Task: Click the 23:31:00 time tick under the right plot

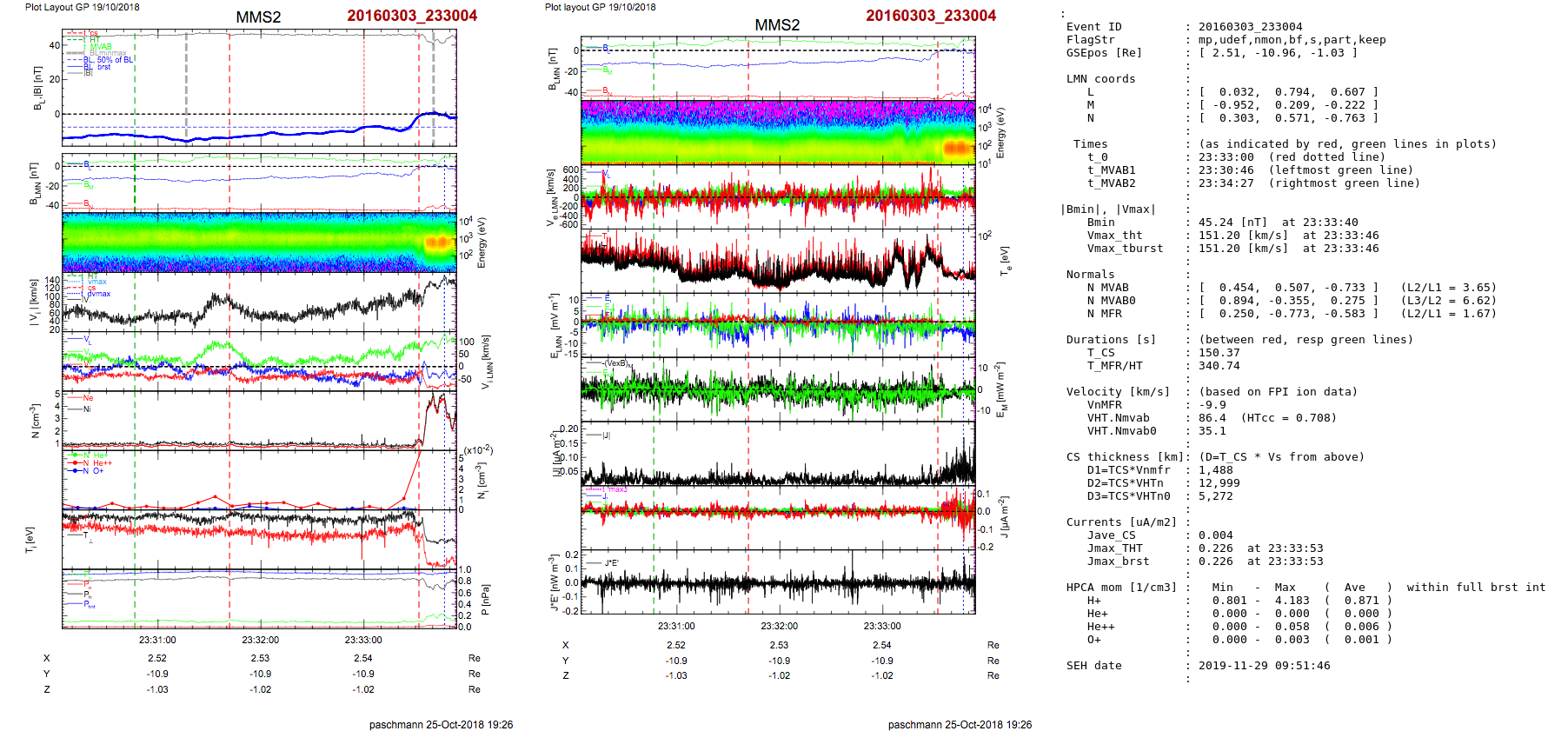Action: coord(676,626)
